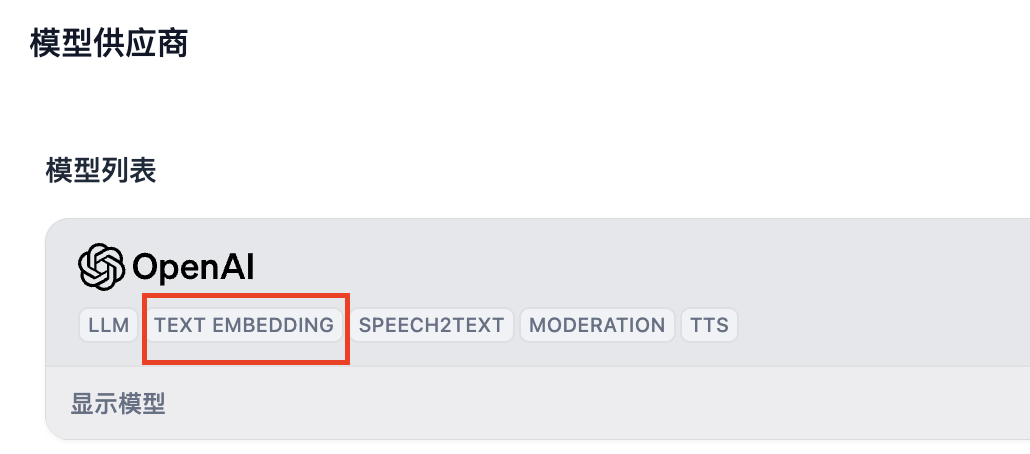Select the SPEECH2TEXT capability tag

431,325
